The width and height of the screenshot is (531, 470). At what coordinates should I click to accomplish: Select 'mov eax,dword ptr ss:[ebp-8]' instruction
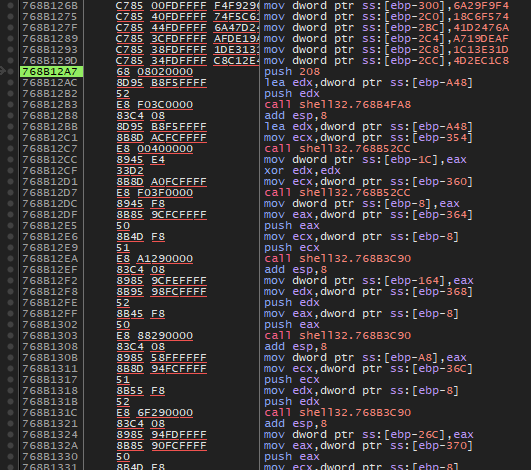click(361, 314)
